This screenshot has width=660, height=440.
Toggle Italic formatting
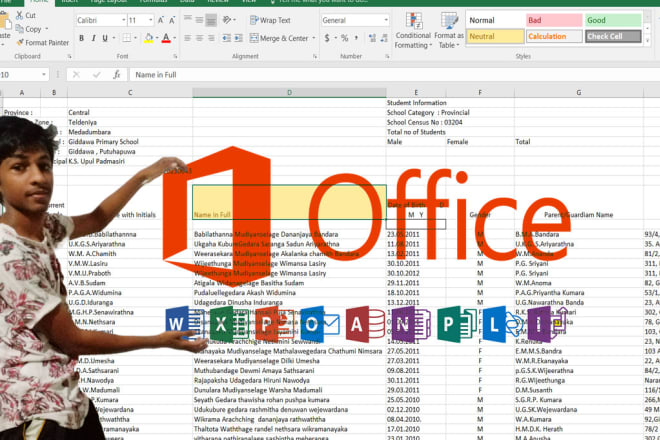click(x=93, y=38)
